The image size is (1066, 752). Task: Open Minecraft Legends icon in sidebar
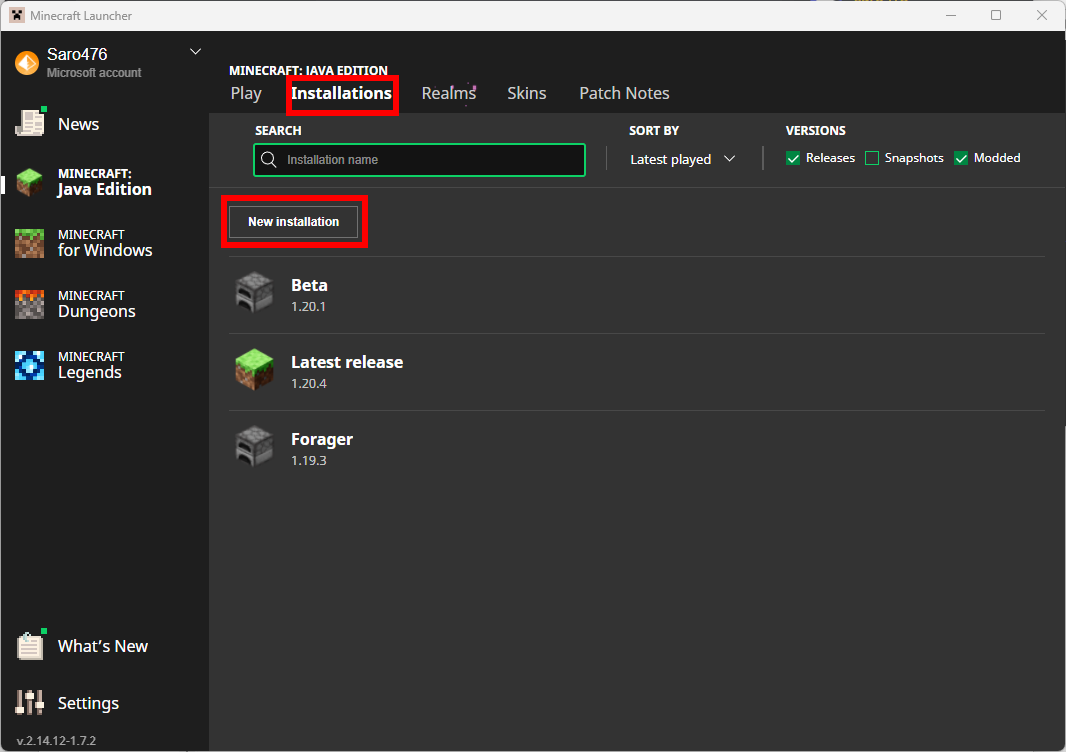coord(29,366)
